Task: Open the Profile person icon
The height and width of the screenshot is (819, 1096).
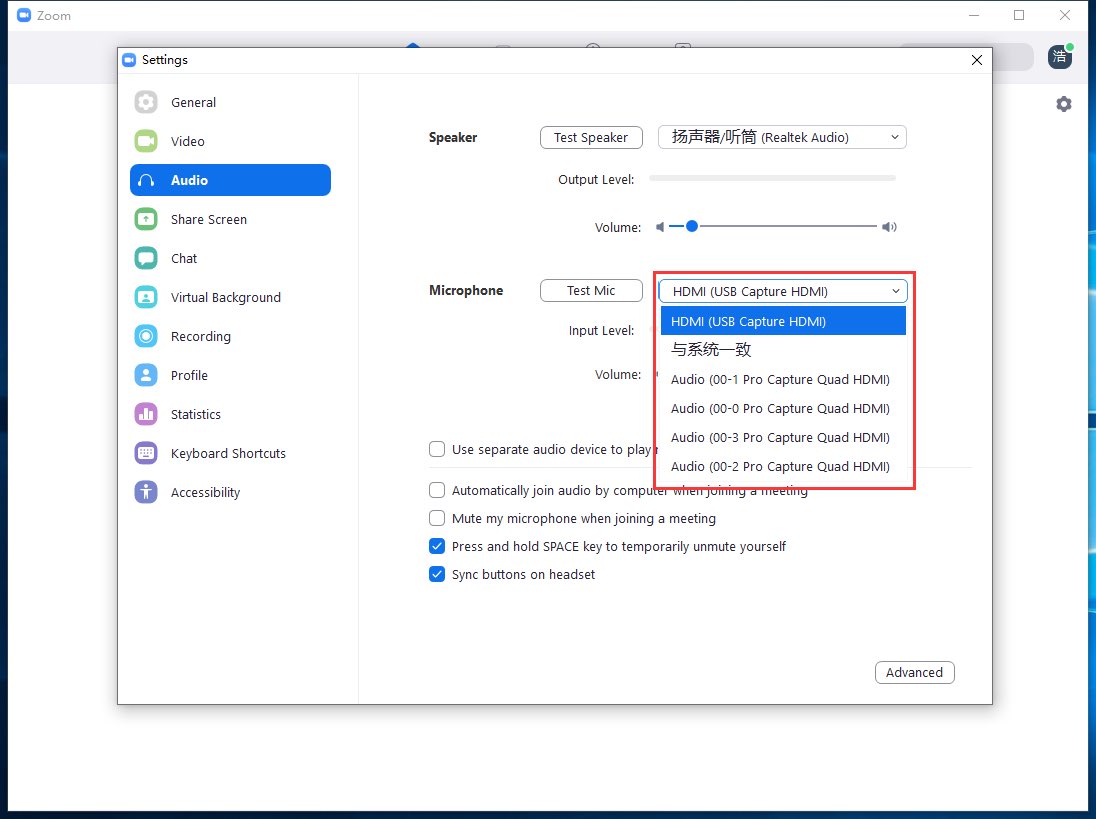Action: [x=146, y=375]
